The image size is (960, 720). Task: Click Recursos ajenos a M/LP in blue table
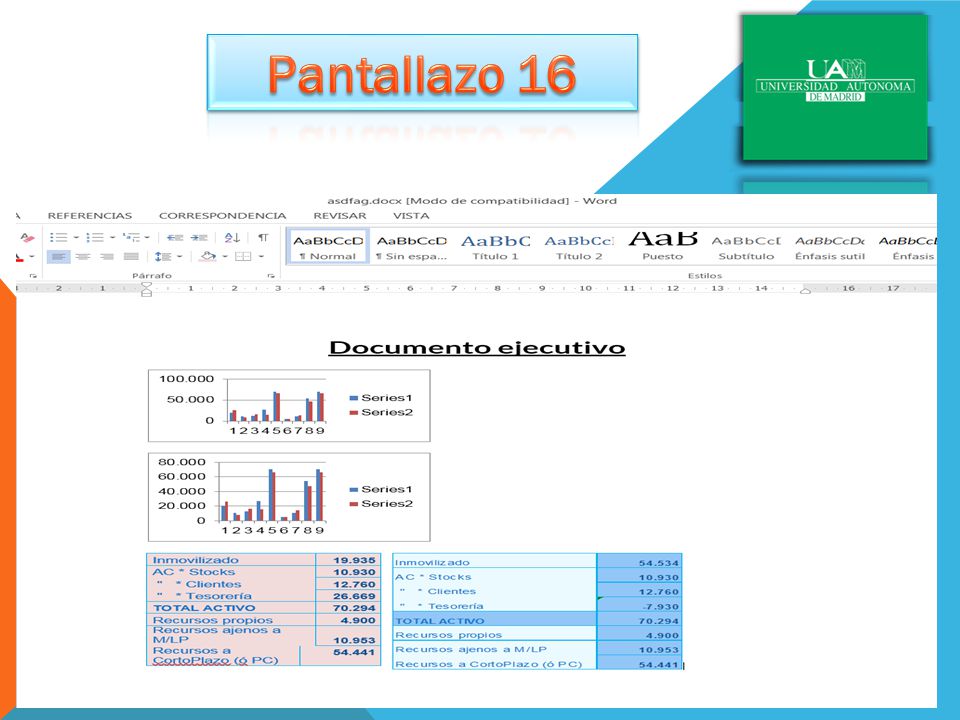[495, 650]
